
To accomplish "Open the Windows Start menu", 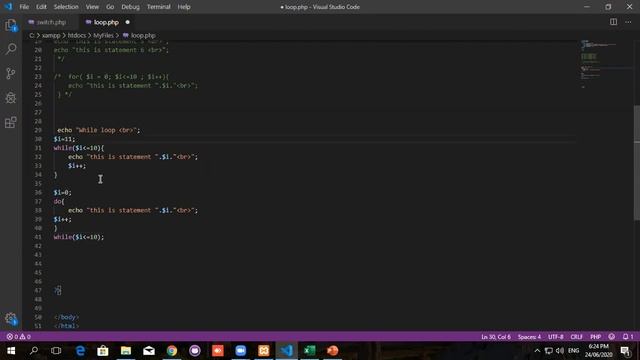I will click(x=11, y=351).
